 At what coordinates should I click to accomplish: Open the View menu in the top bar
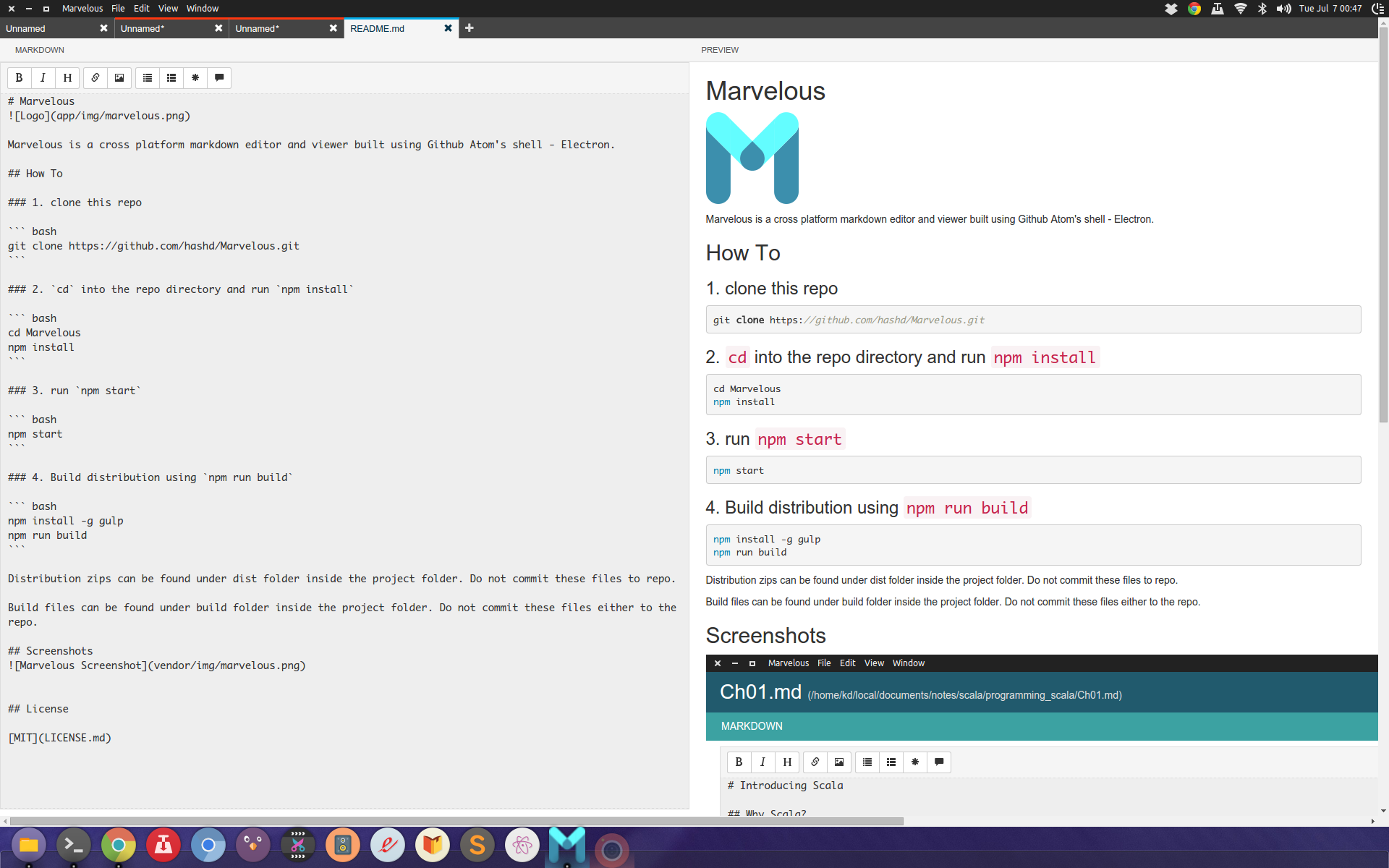[168, 9]
